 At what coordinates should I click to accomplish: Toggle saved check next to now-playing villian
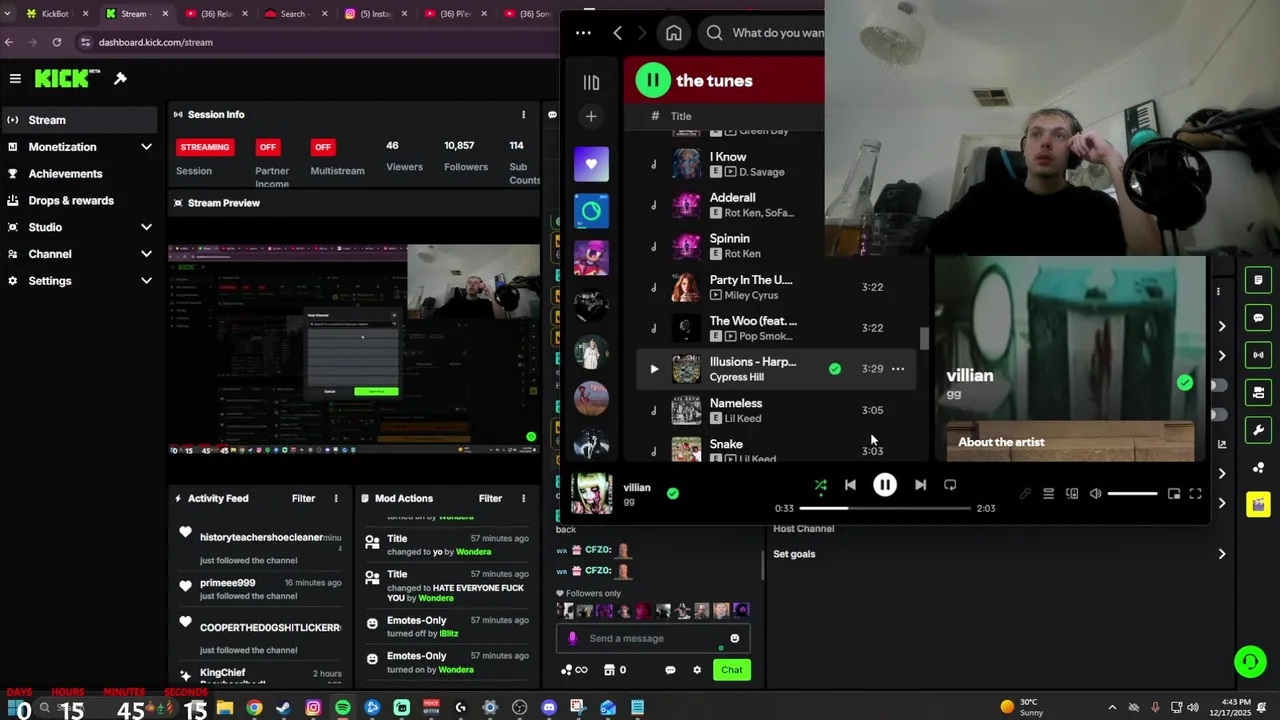[673, 493]
